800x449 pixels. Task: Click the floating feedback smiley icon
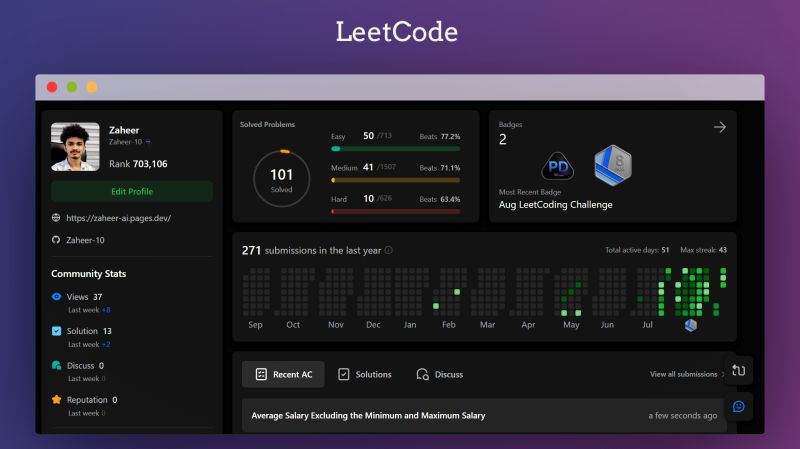pyautogui.click(x=739, y=407)
